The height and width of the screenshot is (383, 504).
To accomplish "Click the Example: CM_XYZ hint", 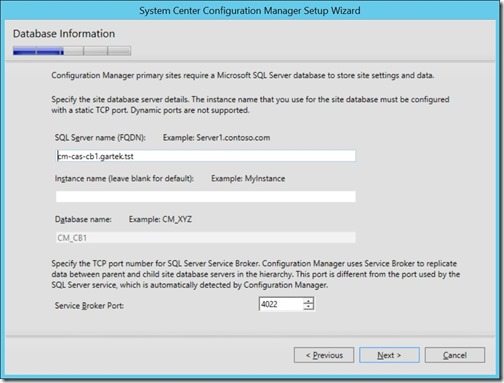I will point(160,219).
